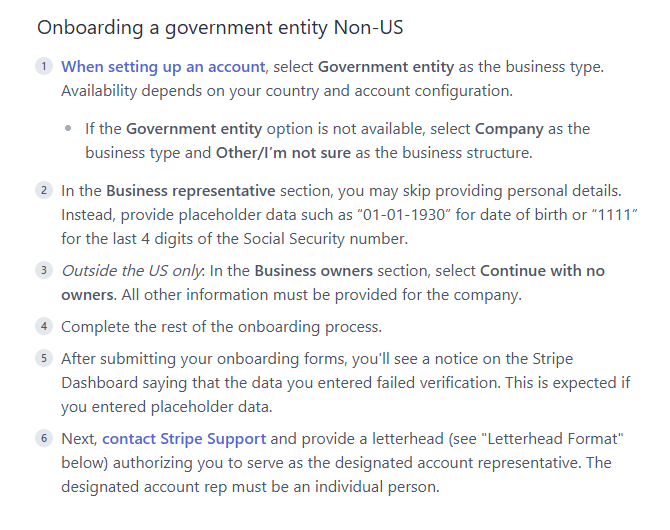The height and width of the screenshot is (530, 670).
Task: Click bold 'Company' in the sub-bullet
Action: 509,129
